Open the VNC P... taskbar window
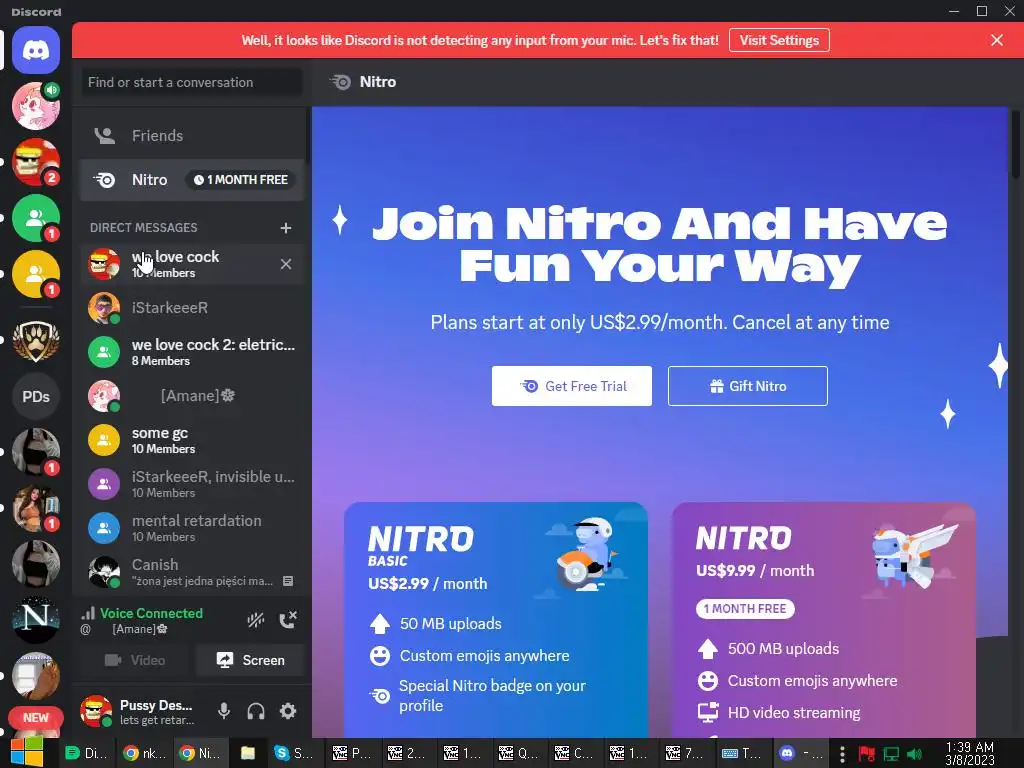 point(351,753)
